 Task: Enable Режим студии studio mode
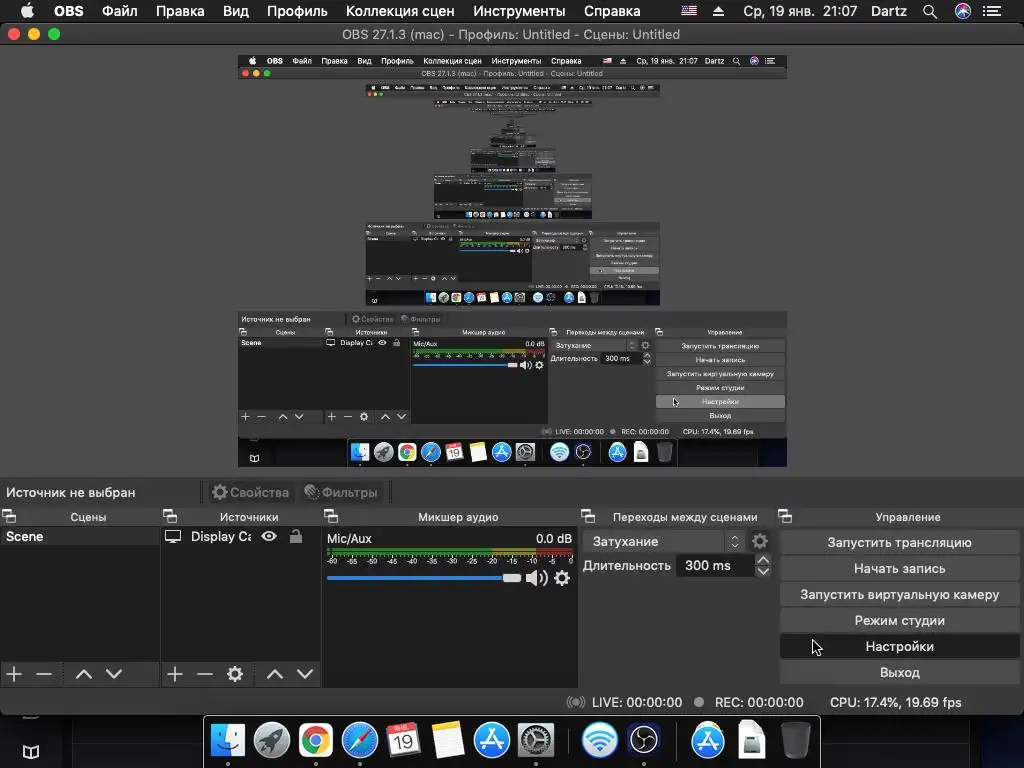point(899,620)
